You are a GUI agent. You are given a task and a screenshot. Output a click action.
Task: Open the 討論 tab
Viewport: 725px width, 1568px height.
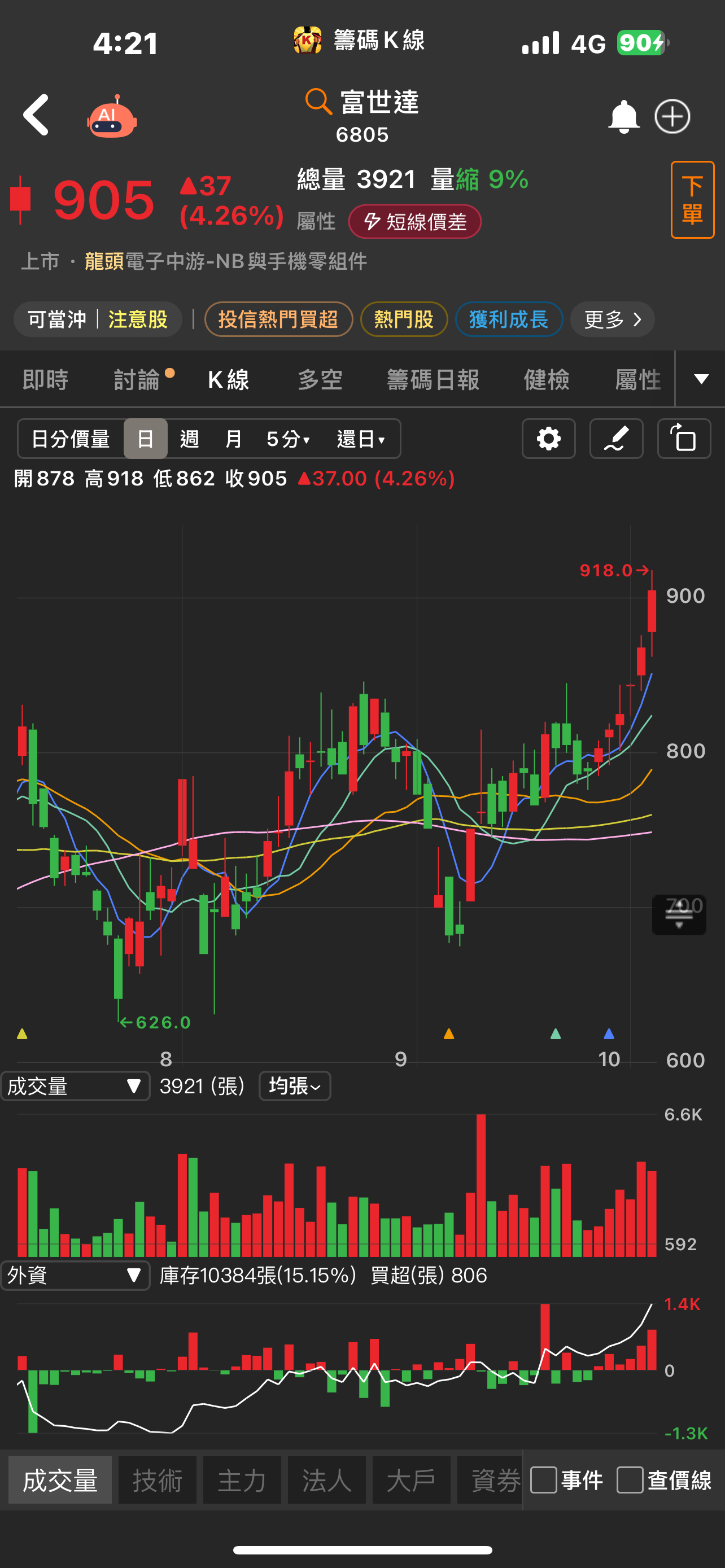[x=137, y=380]
